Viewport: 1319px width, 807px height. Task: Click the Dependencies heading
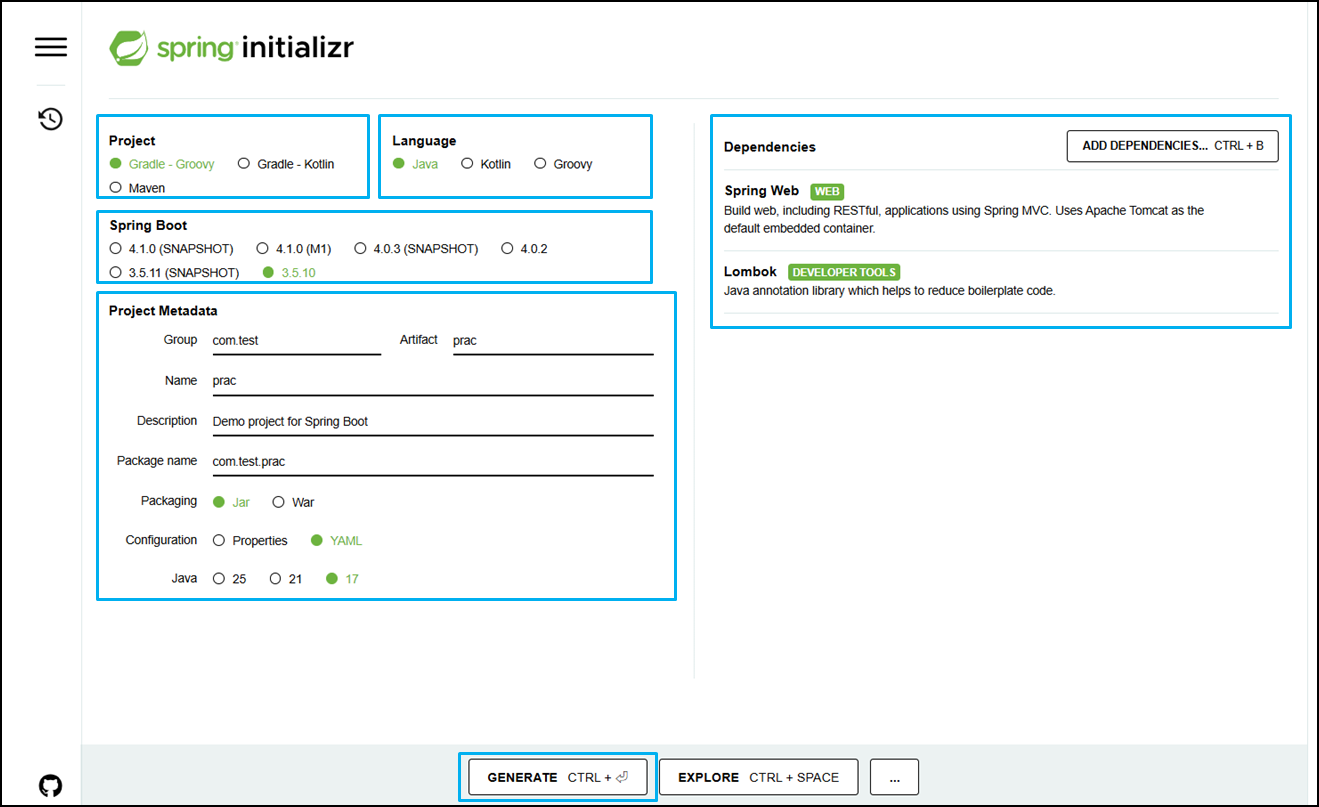click(x=770, y=147)
